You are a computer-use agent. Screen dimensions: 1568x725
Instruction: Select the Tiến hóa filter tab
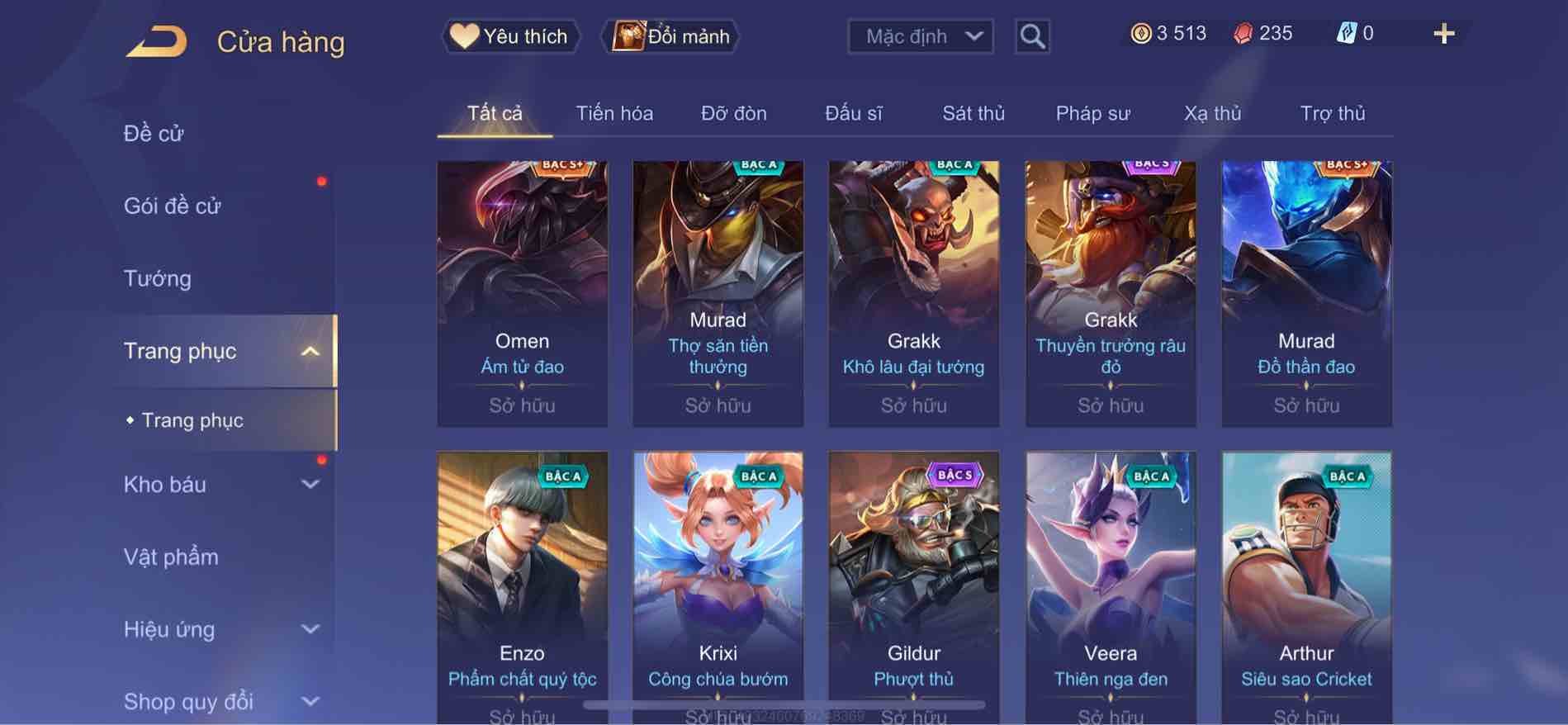(x=614, y=113)
